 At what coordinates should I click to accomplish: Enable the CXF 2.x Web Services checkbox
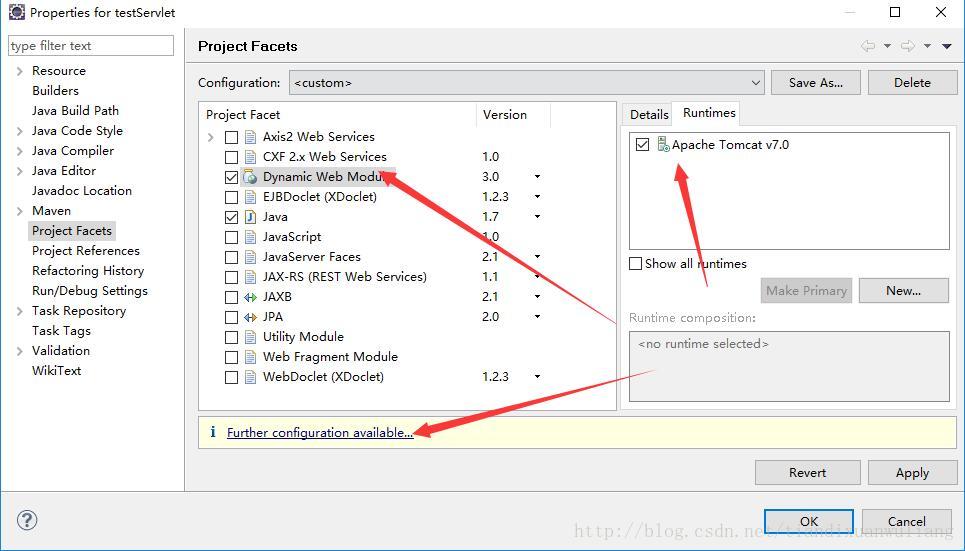click(x=231, y=157)
